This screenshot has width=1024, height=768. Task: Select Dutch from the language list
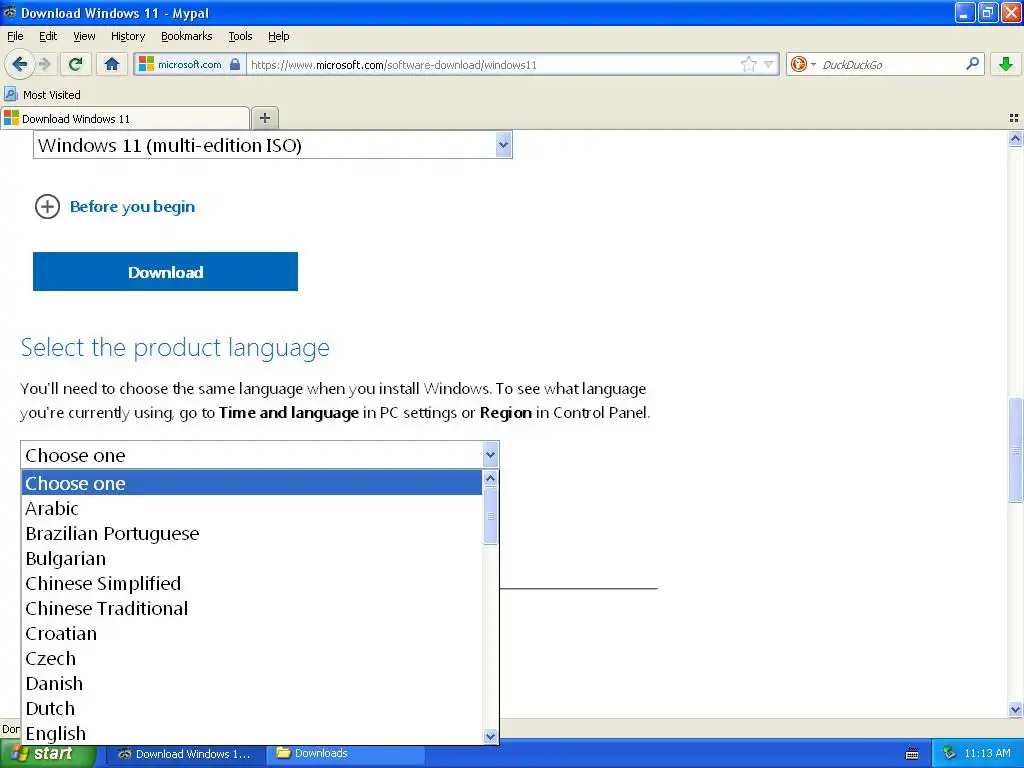click(x=251, y=708)
